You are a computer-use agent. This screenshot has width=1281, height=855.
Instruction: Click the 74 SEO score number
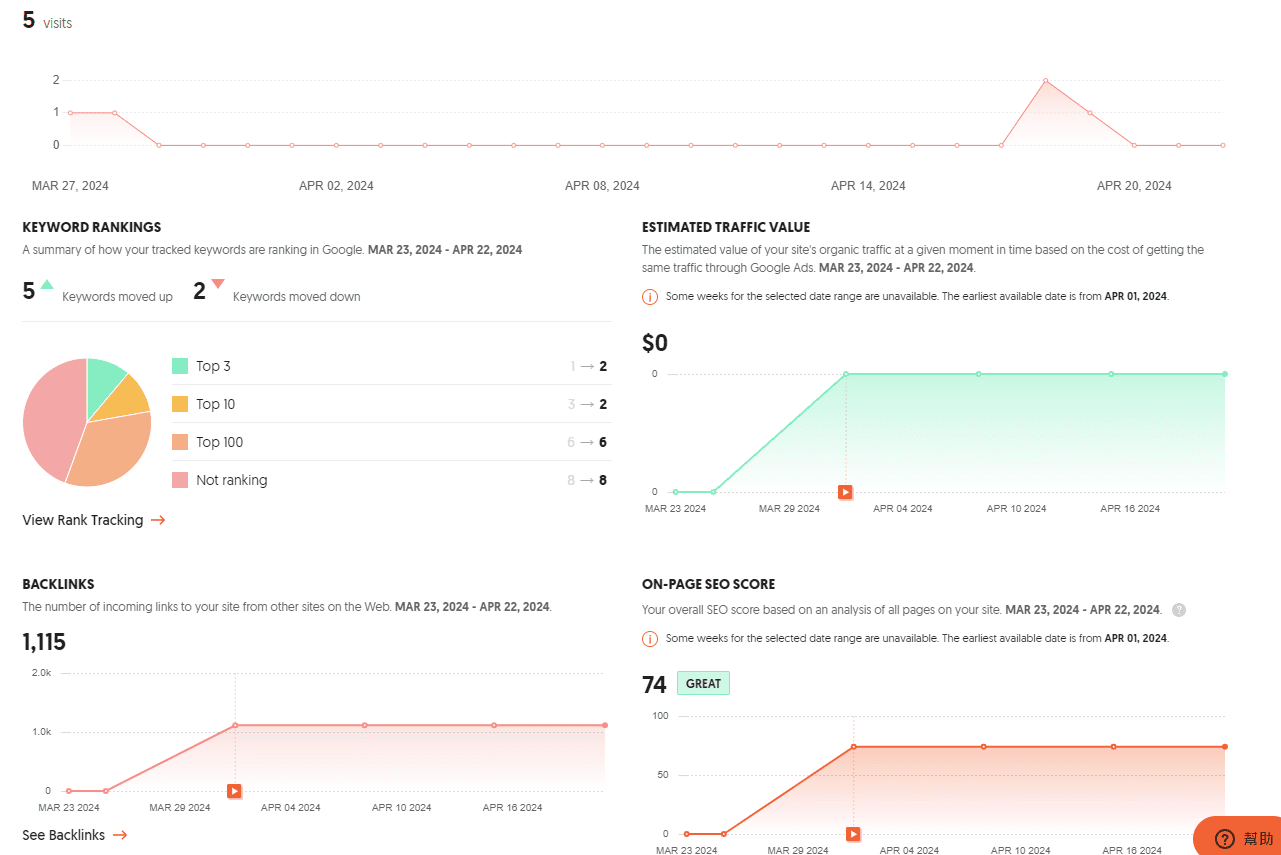(x=654, y=684)
